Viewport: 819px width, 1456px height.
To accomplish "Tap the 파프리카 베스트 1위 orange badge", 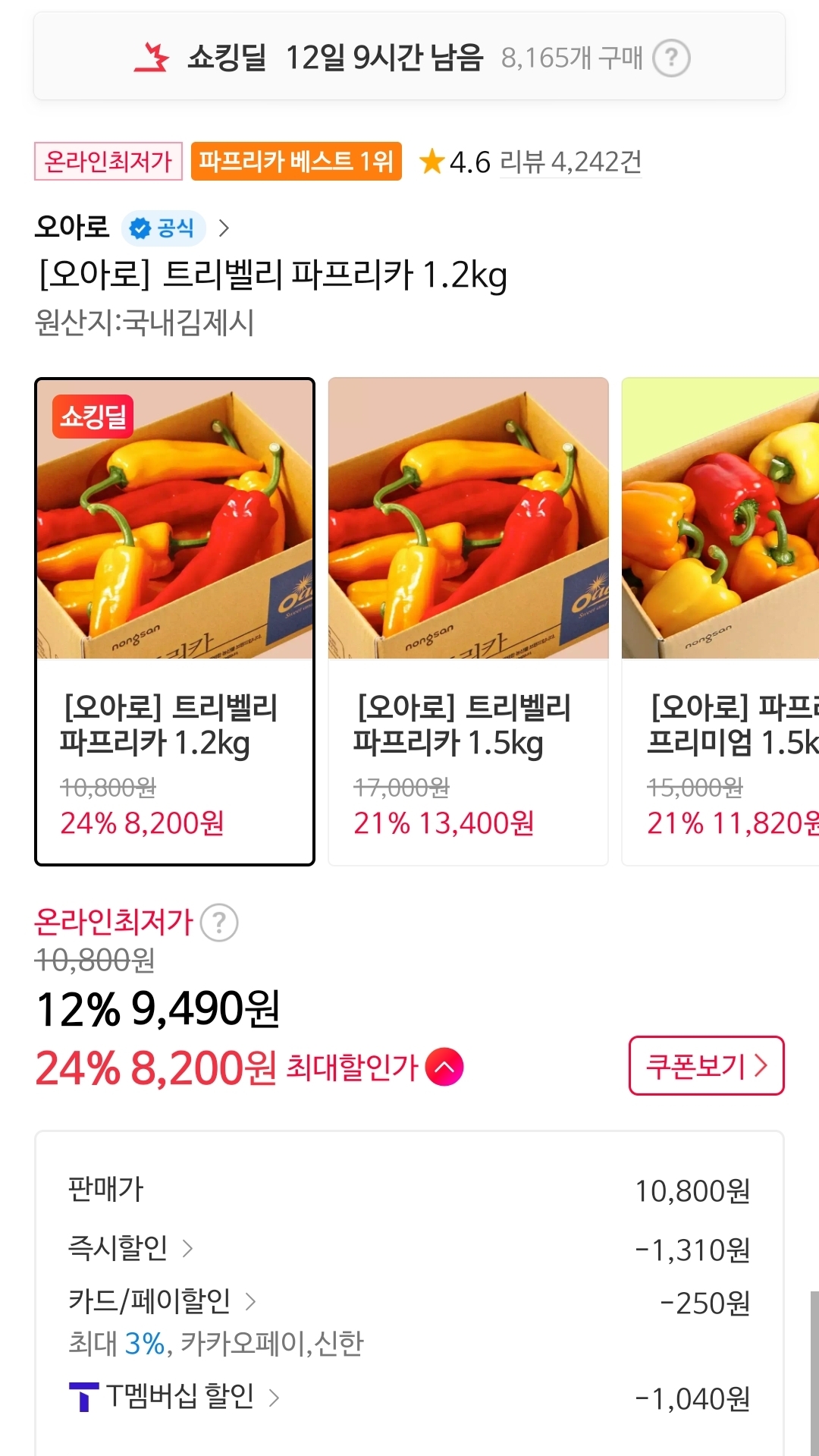I will click(296, 161).
